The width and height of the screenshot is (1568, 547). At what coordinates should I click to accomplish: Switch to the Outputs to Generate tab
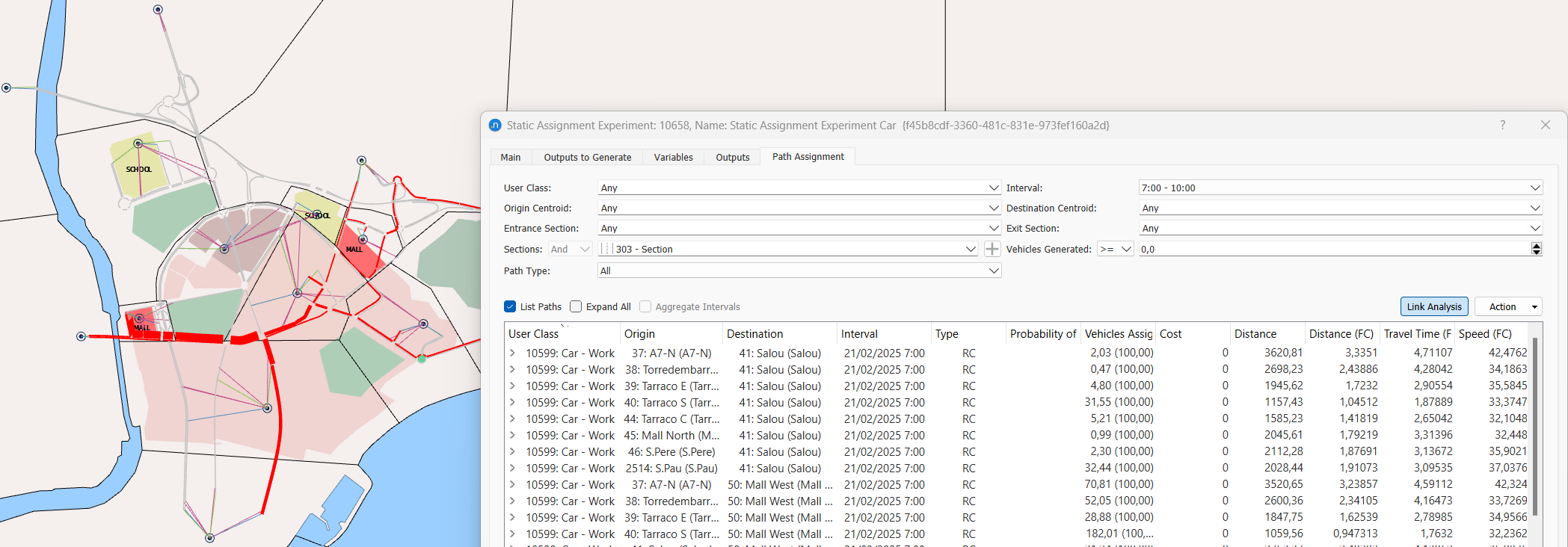click(587, 157)
